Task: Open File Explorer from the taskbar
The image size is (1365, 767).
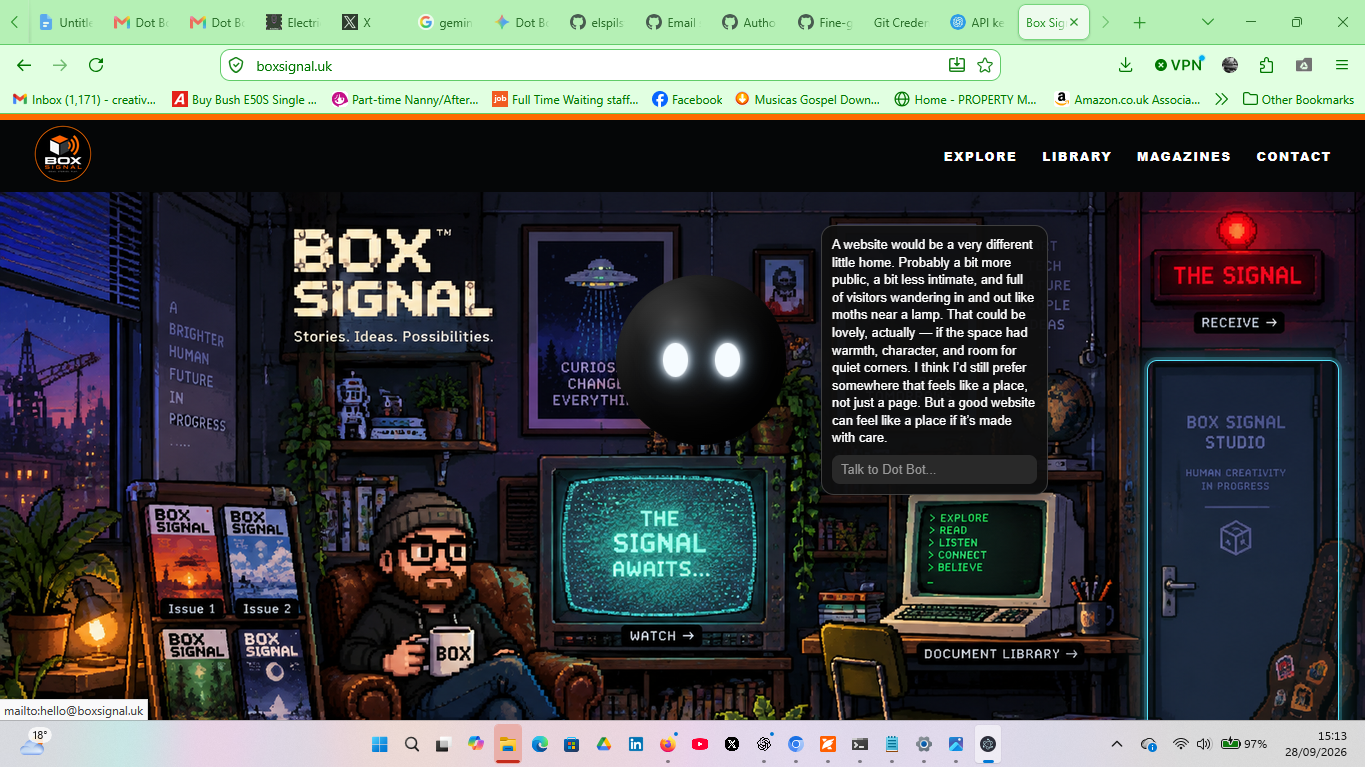Action: point(507,744)
